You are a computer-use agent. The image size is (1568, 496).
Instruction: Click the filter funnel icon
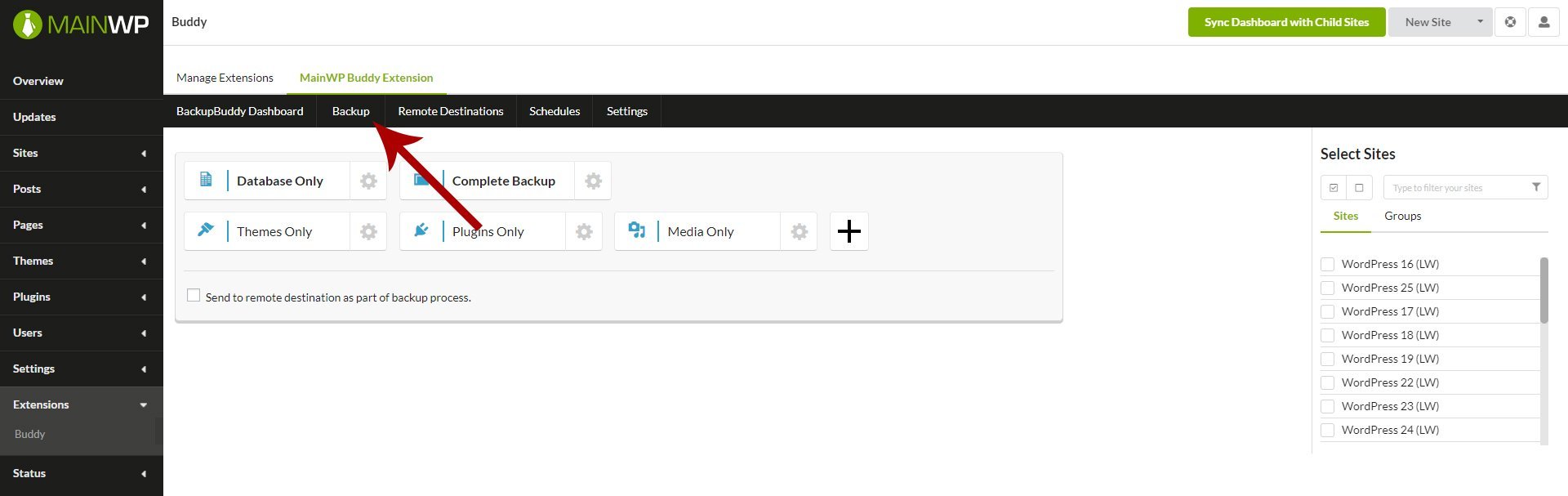click(1536, 187)
